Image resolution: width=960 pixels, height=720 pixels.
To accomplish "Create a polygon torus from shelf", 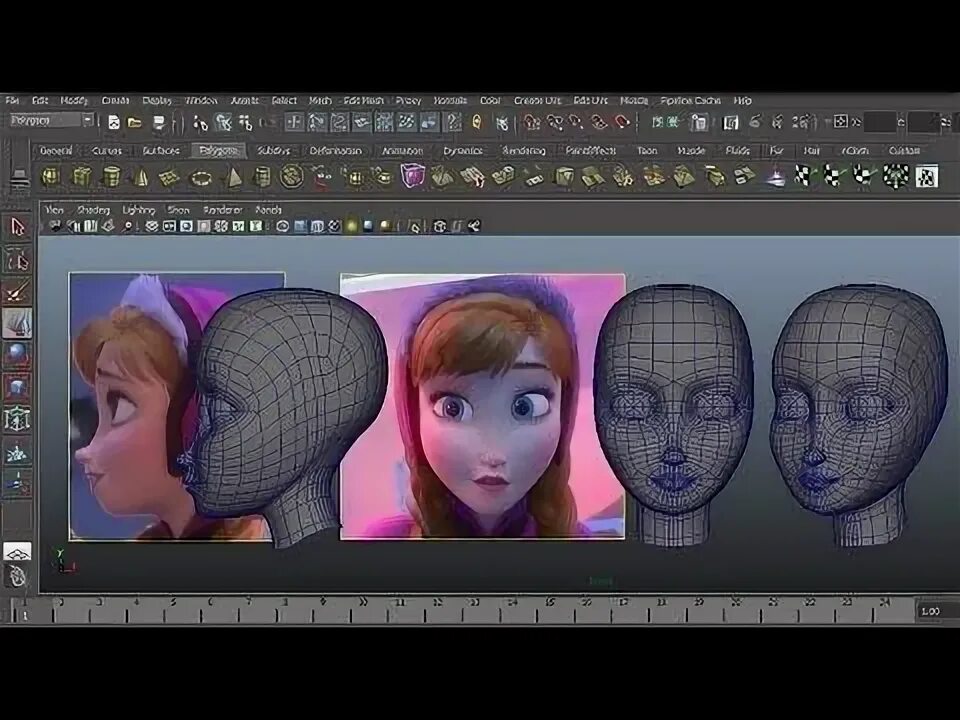I will point(201,178).
